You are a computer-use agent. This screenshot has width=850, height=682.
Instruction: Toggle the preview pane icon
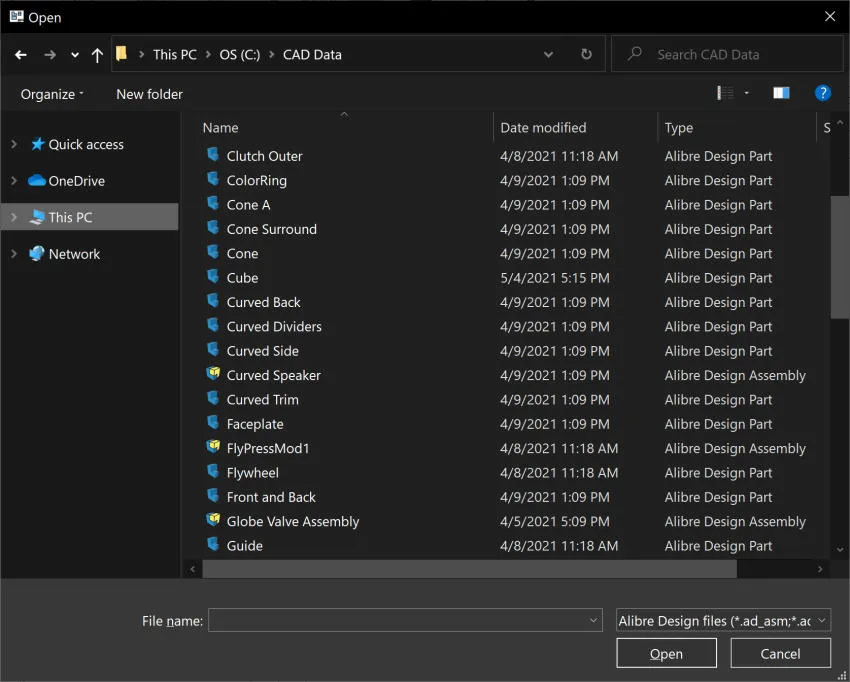(781, 93)
